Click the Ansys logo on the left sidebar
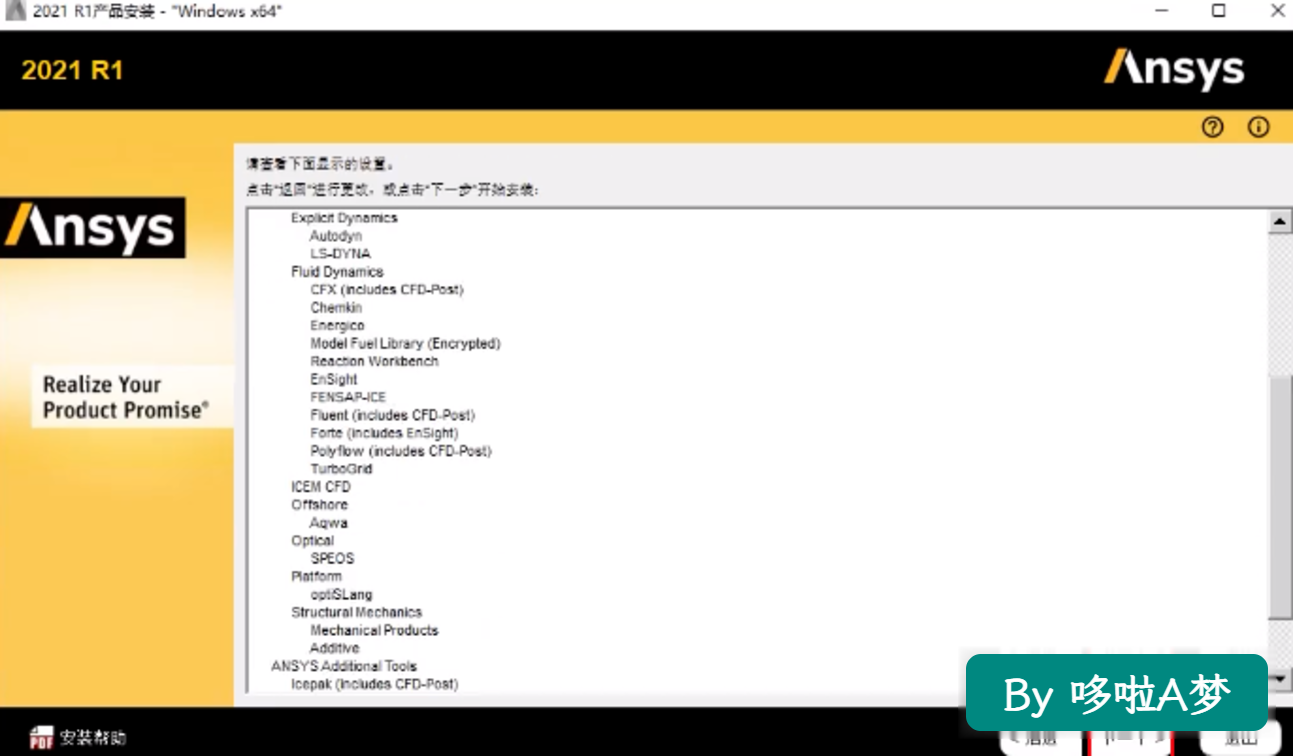Image resolution: width=1293 pixels, height=756 pixels. [x=92, y=228]
